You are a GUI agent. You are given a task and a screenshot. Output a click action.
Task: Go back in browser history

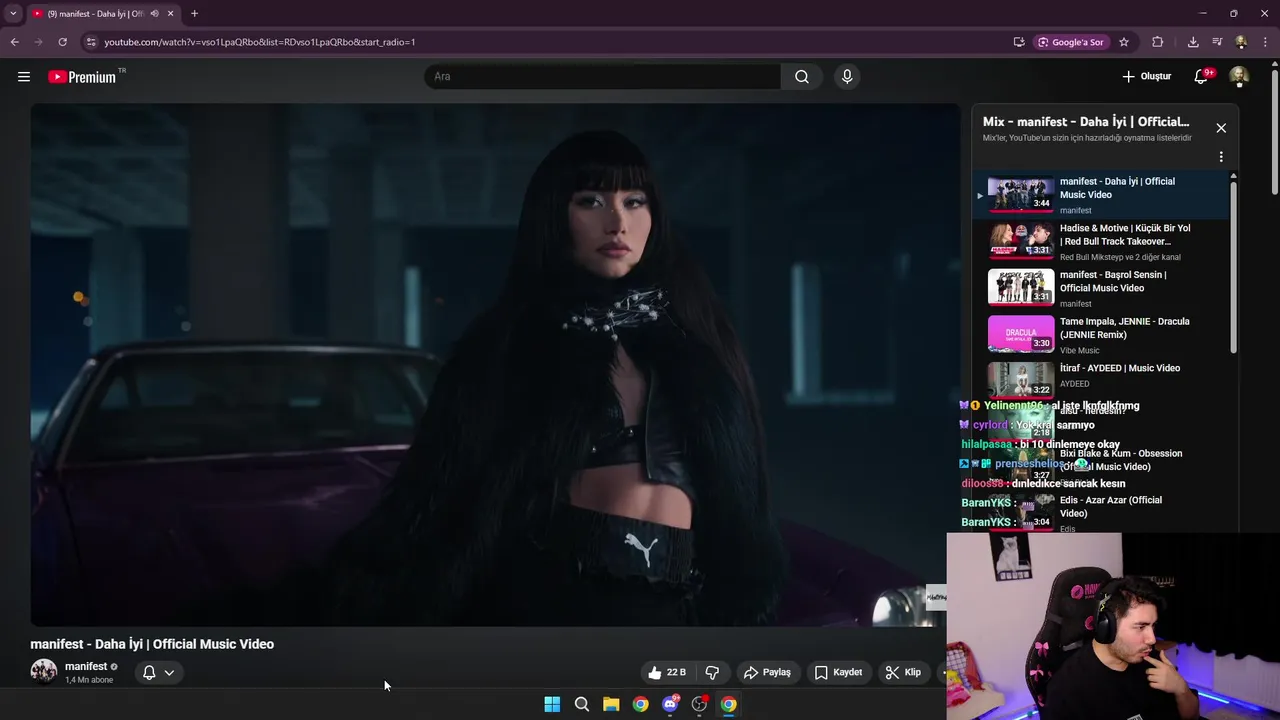coord(14,42)
